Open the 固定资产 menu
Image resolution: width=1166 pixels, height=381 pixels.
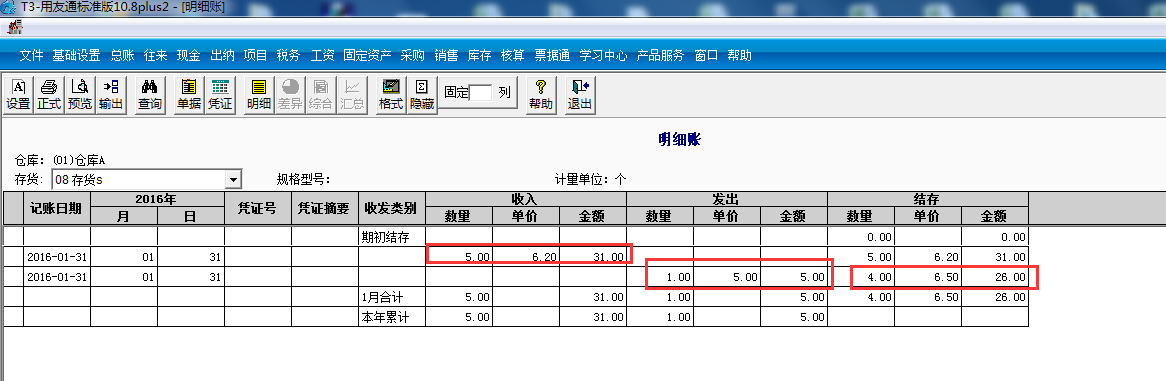tap(367, 55)
